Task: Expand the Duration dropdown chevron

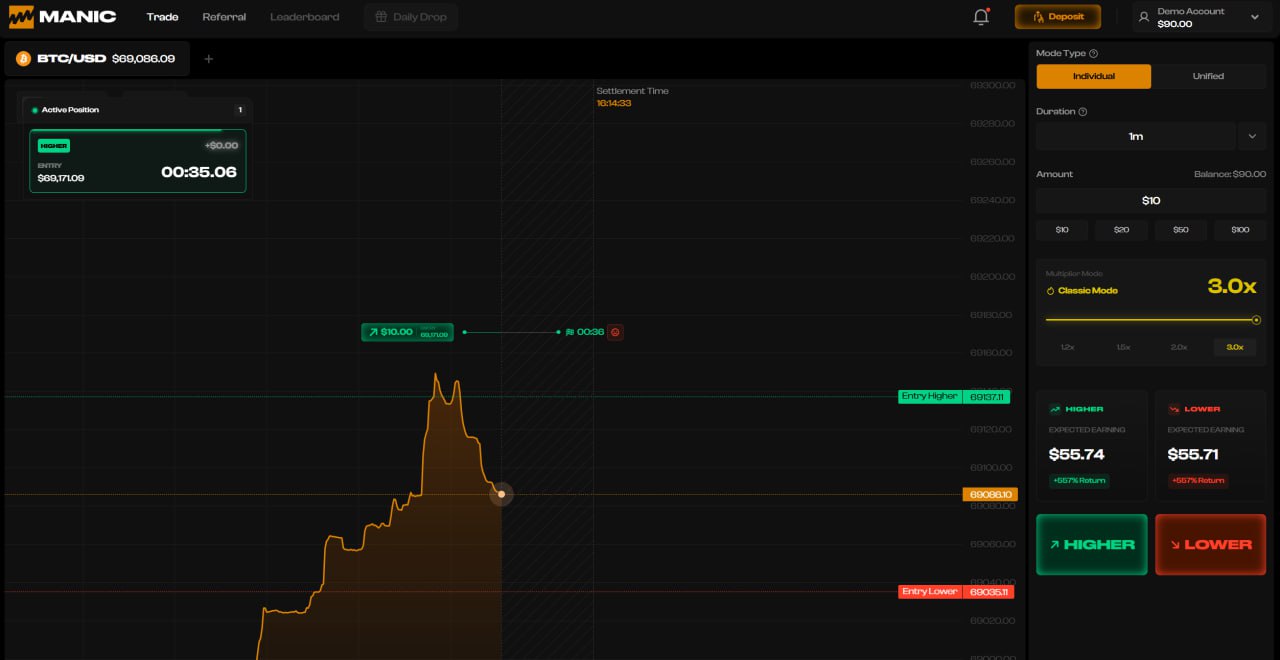Action: tap(1252, 136)
